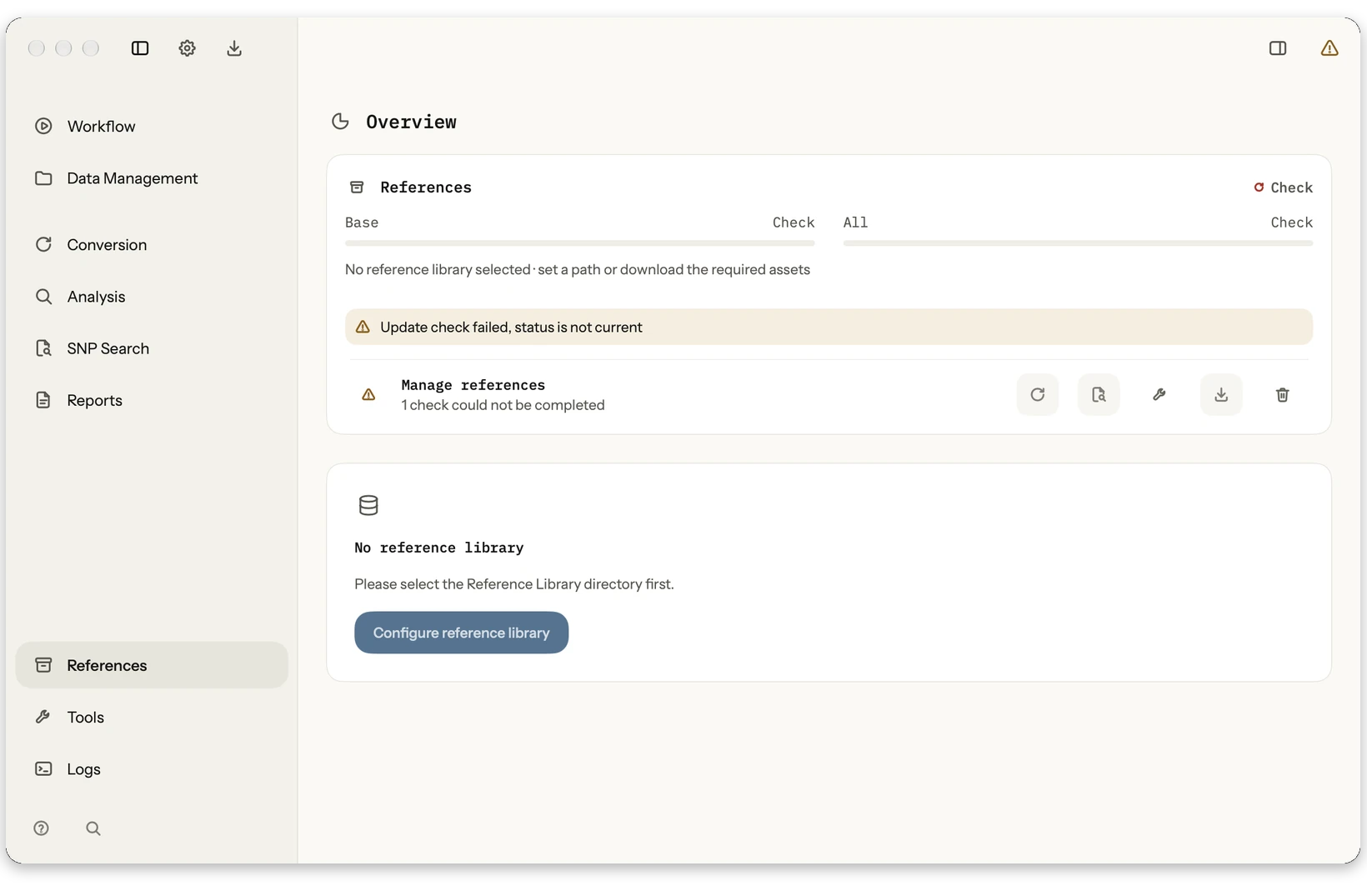
Task: Open the Reports section
Action: pyautogui.click(x=152, y=400)
